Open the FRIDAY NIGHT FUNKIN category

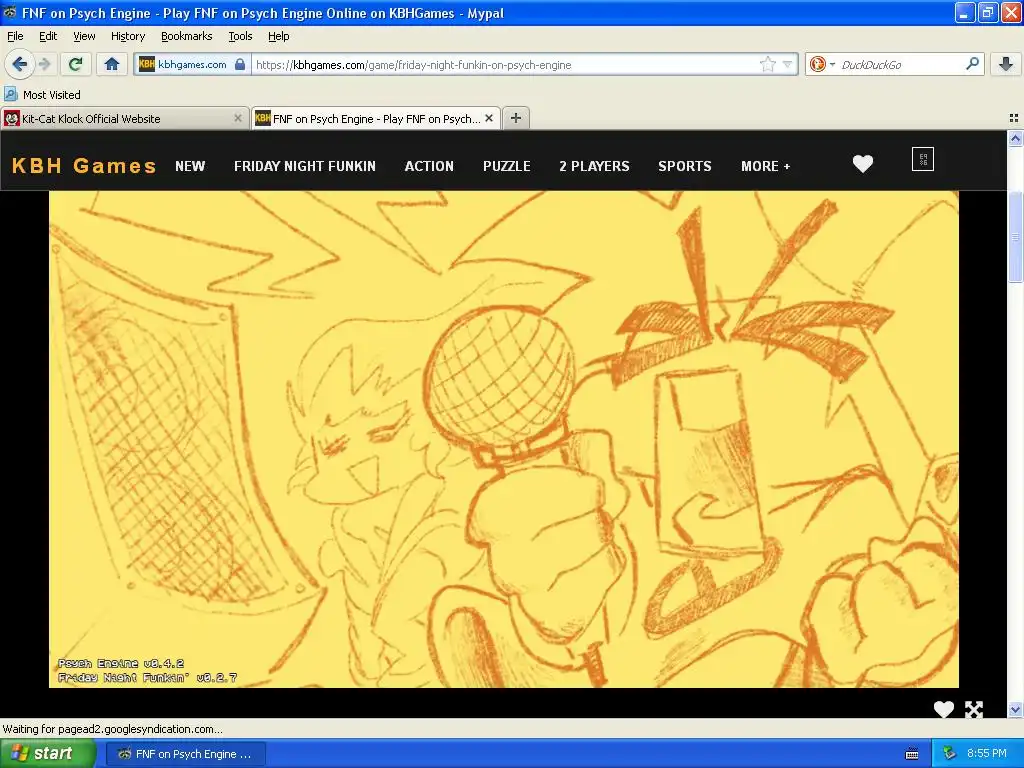305,166
